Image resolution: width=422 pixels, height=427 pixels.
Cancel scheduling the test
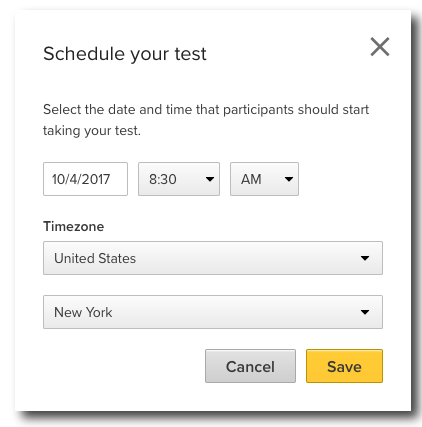250,366
